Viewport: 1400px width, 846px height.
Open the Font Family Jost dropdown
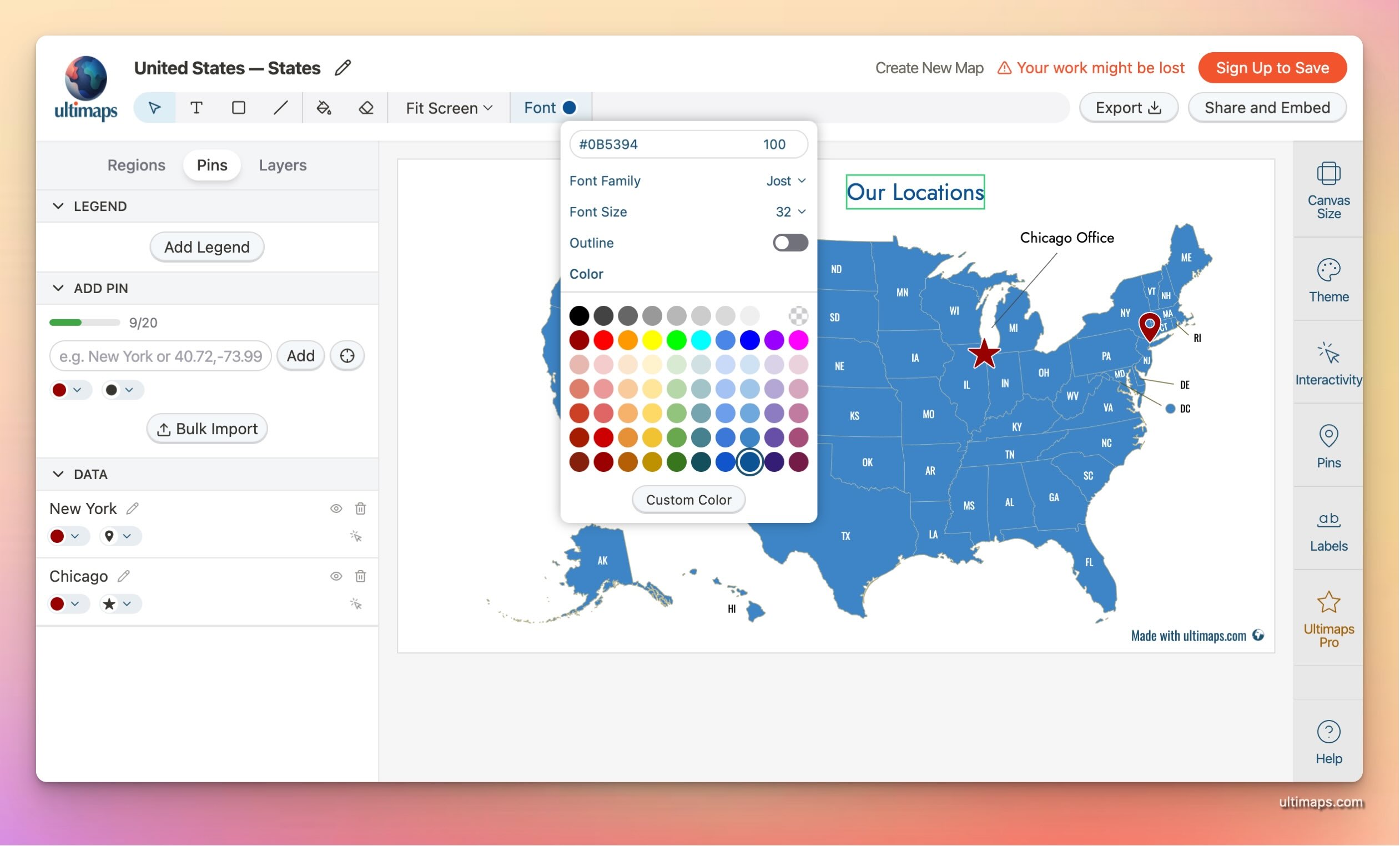point(786,180)
